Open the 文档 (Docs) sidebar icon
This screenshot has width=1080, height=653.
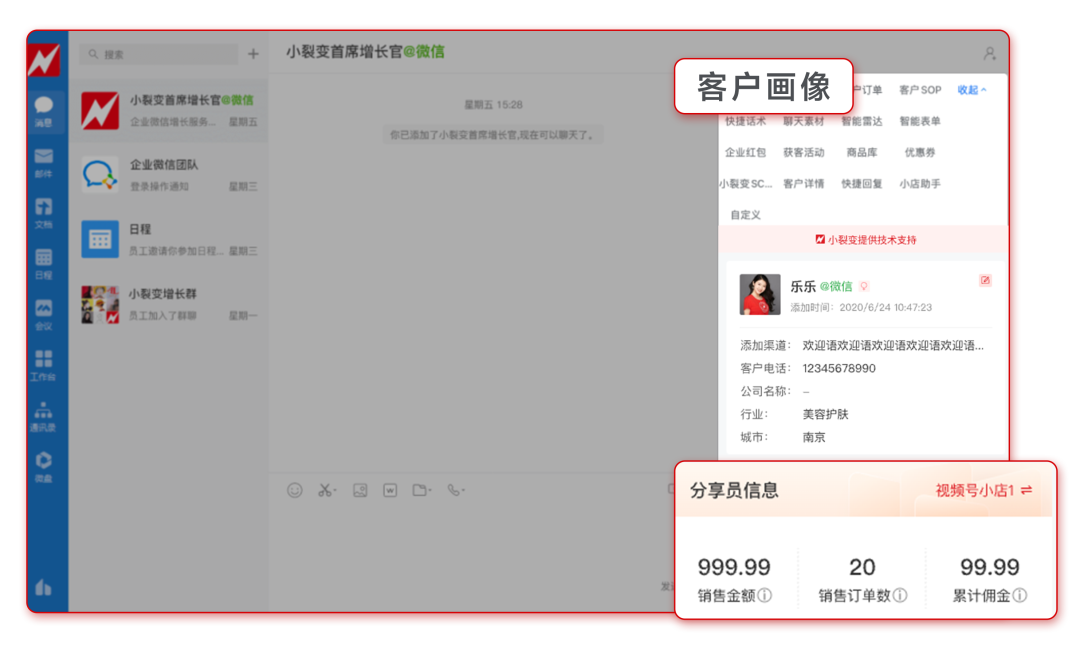point(43,206)
